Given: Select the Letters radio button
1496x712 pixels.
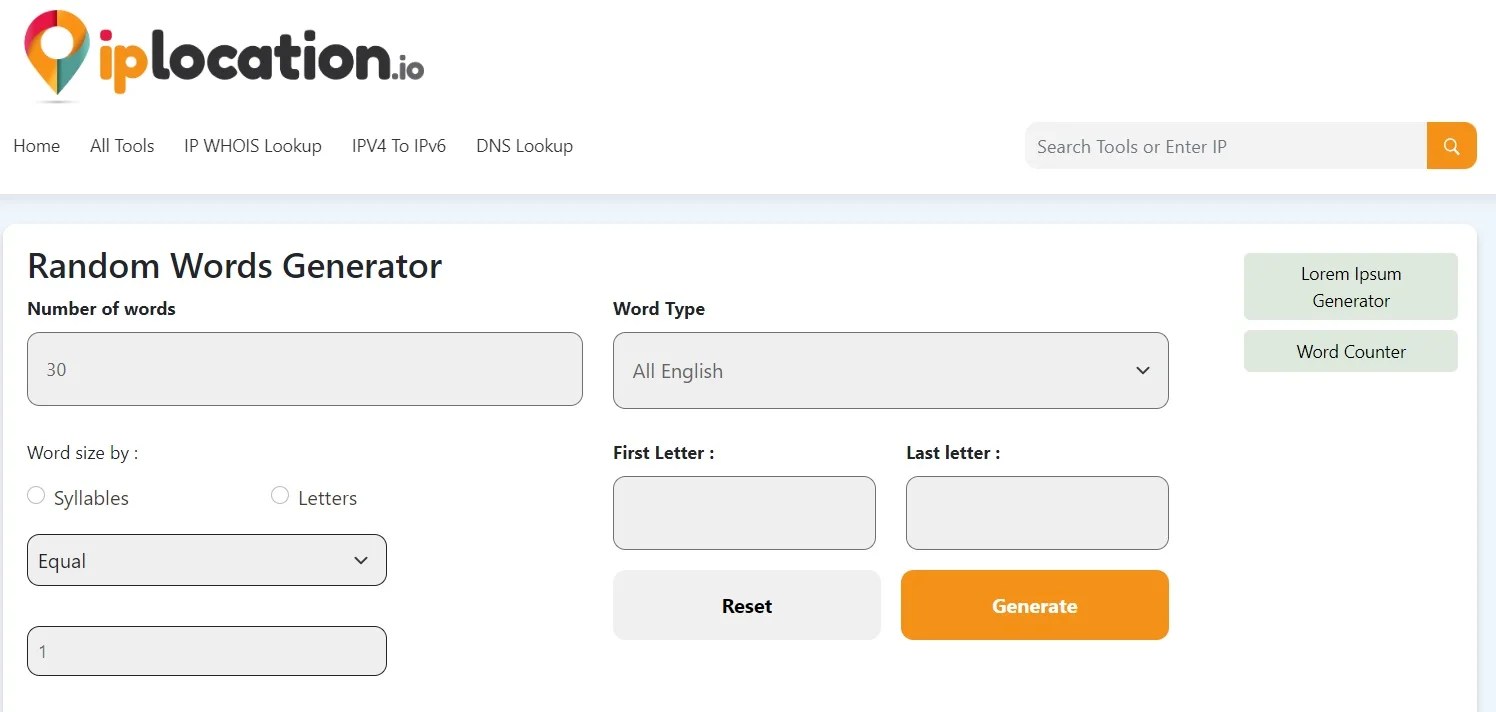Looking at the screenshot, I should 280,494.
